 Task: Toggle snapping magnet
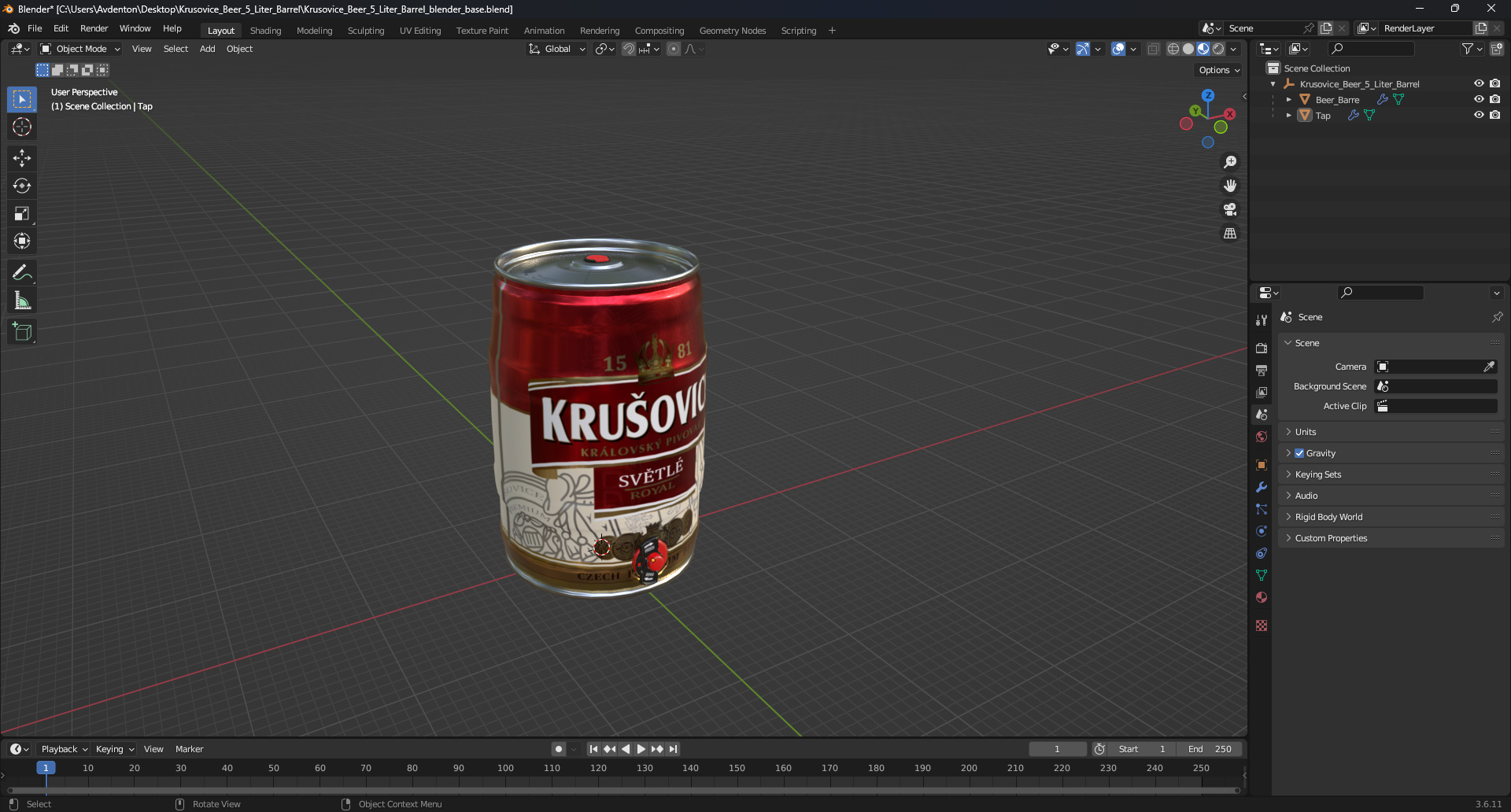pyautogui.click(x=628, y=49)
